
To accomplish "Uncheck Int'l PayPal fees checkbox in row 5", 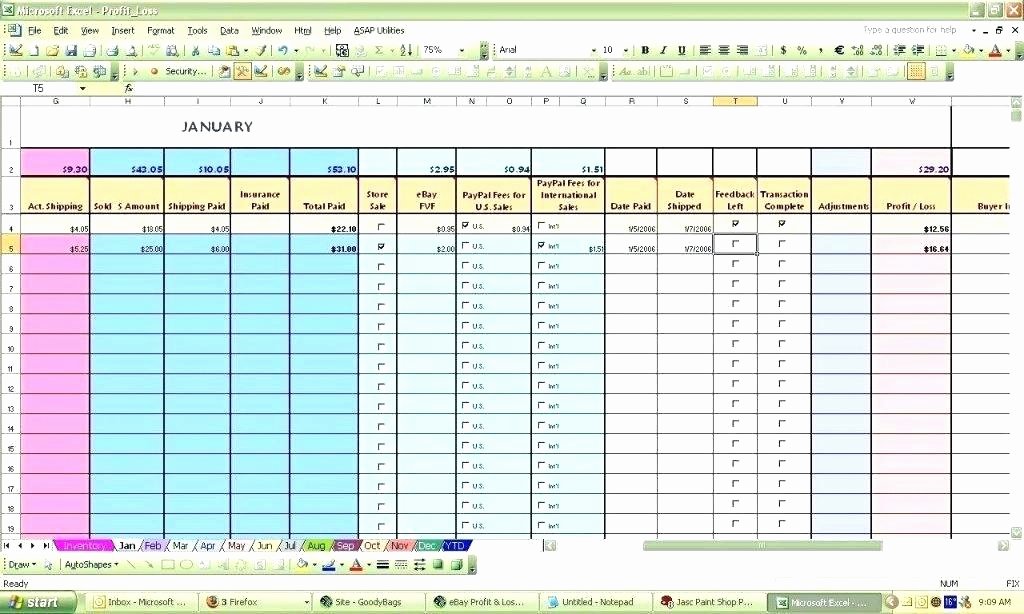I will pyautogui.click(x=541, y=245).
